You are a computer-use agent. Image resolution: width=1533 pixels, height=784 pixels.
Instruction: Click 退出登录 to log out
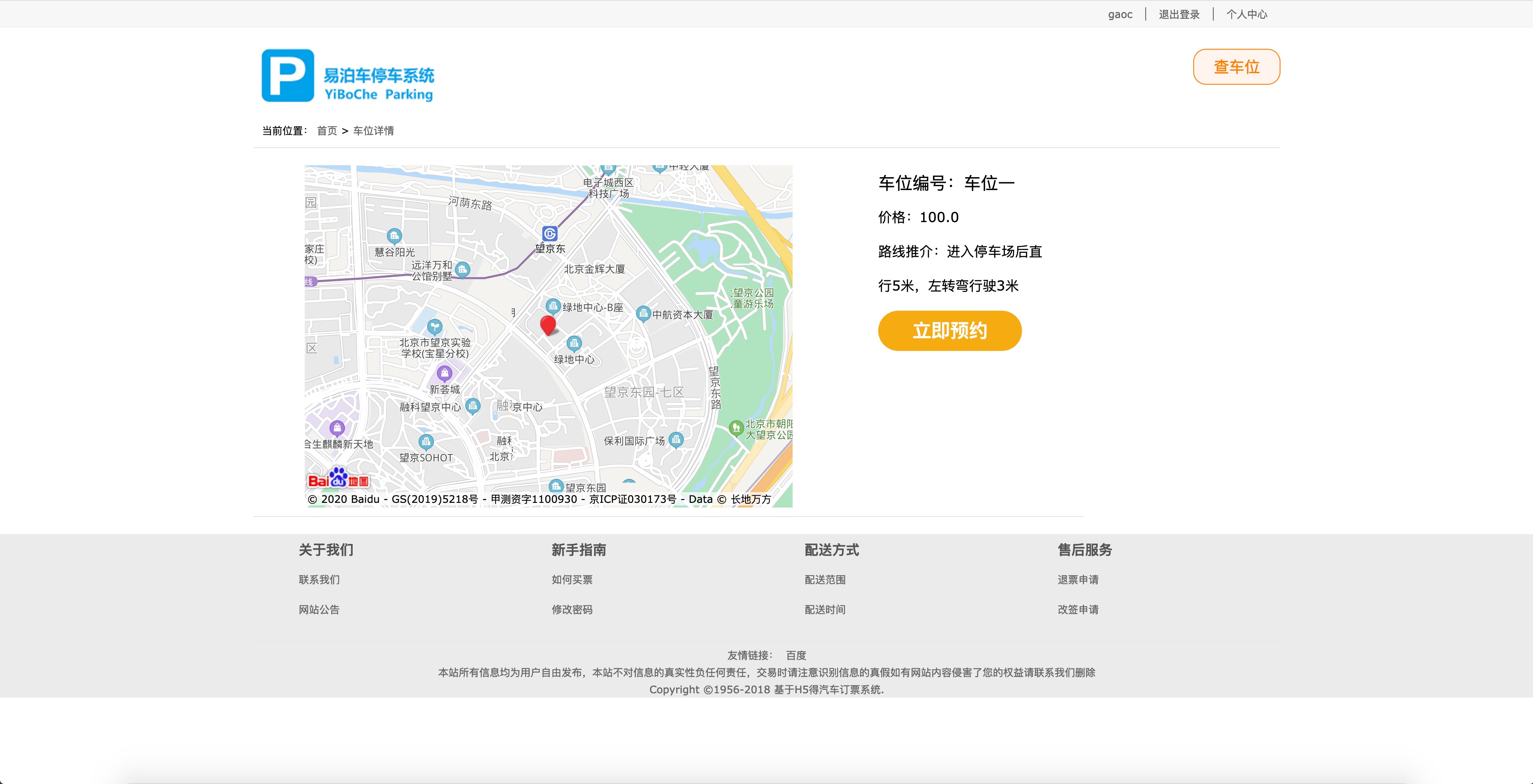click(1179, 14)
